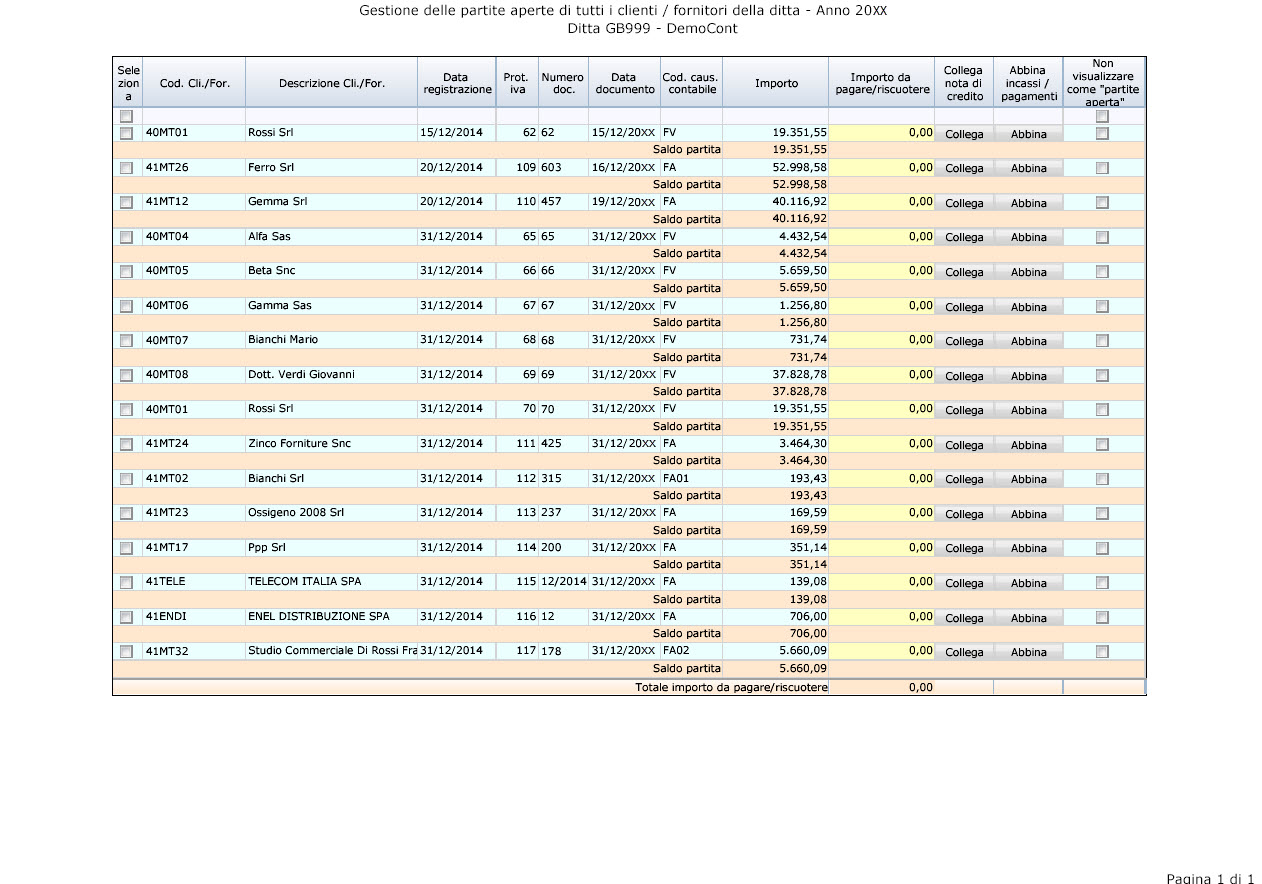
Task: Click the 'Numero doc.' column header
Action: click(x=563, y=83)
